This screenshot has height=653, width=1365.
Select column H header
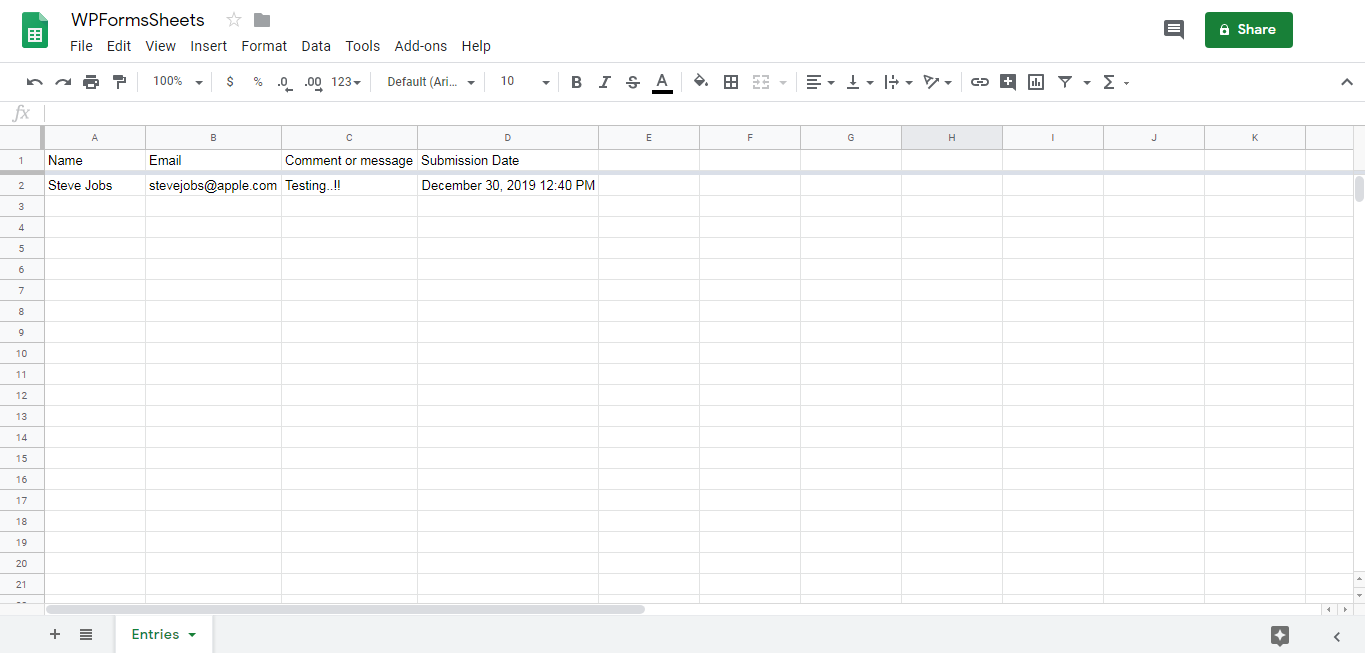click(x=952, y=138)
